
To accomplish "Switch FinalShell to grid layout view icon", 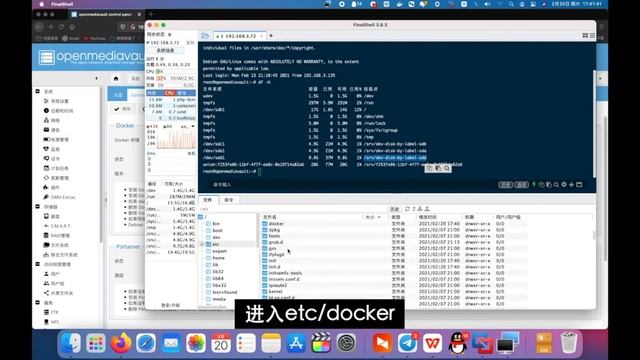I will click(585, 36).
